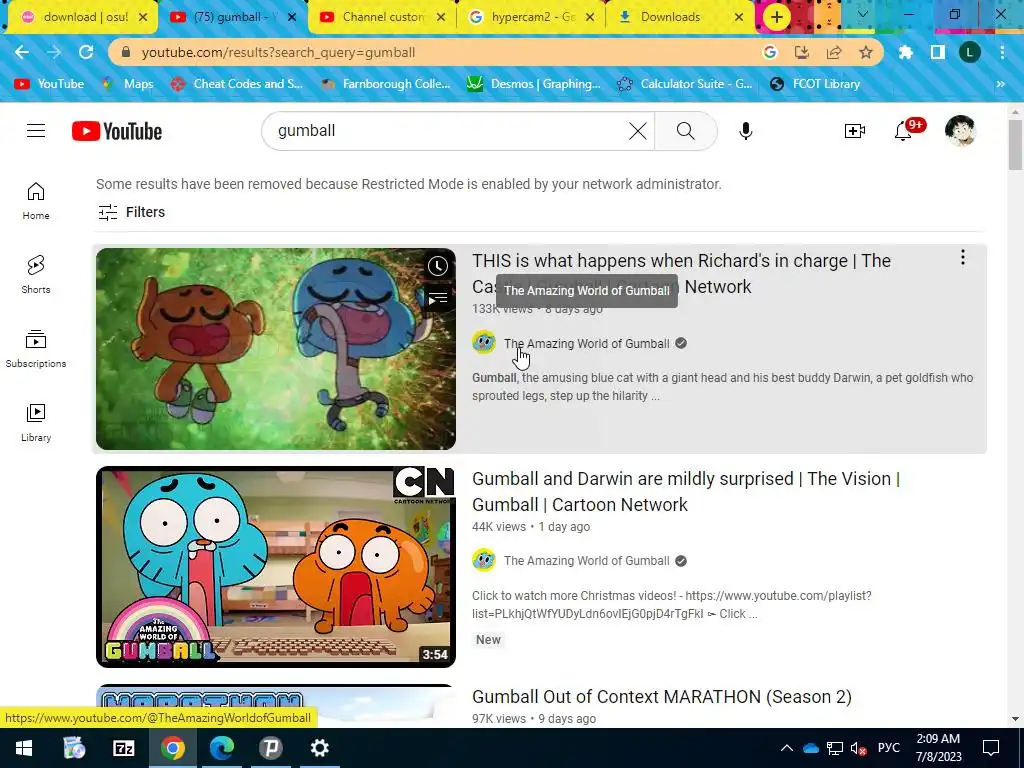The height and width of the screenshot is (768, 1024).
Task: Open Subscriptions in the sidebar
Action: click(36, 349)
